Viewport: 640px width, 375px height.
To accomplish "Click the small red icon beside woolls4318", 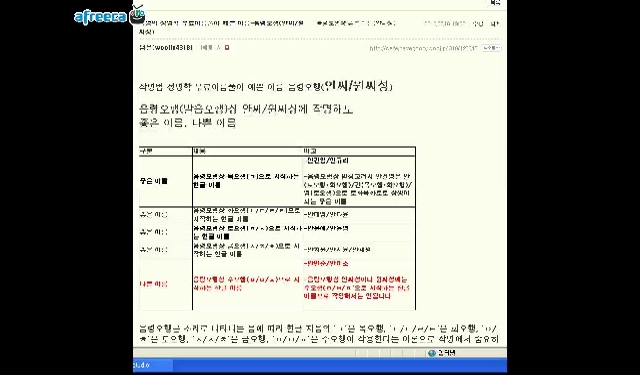I will [227, 47].
